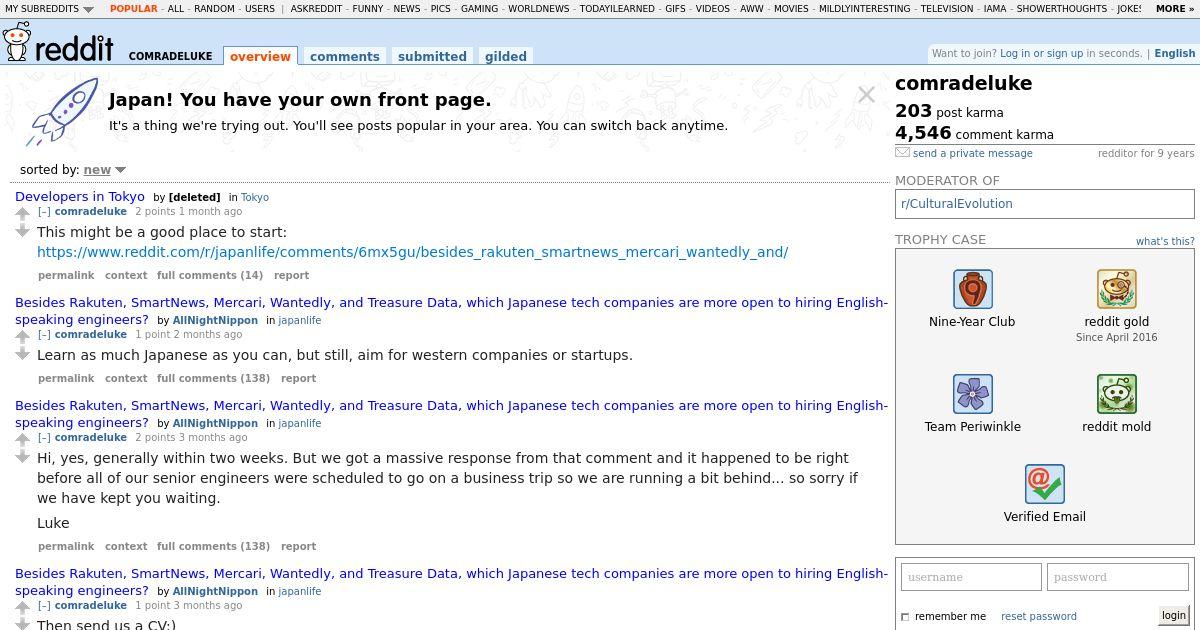Open WORLDNEWS in the top bar
This screenshot has height=630, width=1200.
(x=539, y=8)
